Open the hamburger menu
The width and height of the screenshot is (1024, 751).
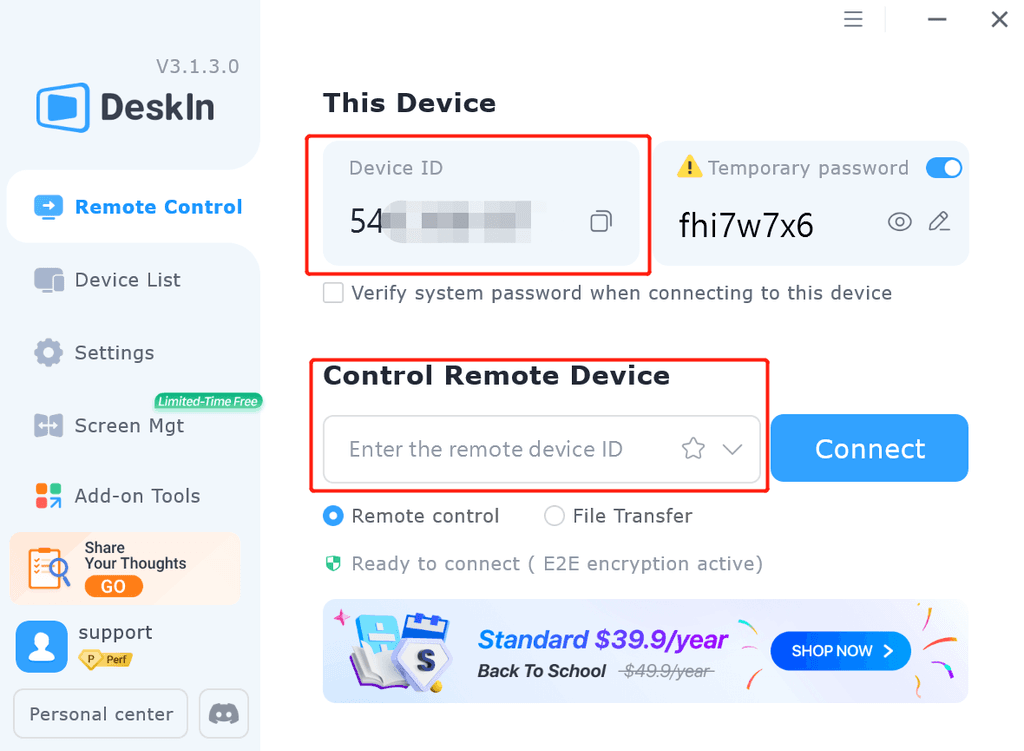pos(852,19)
